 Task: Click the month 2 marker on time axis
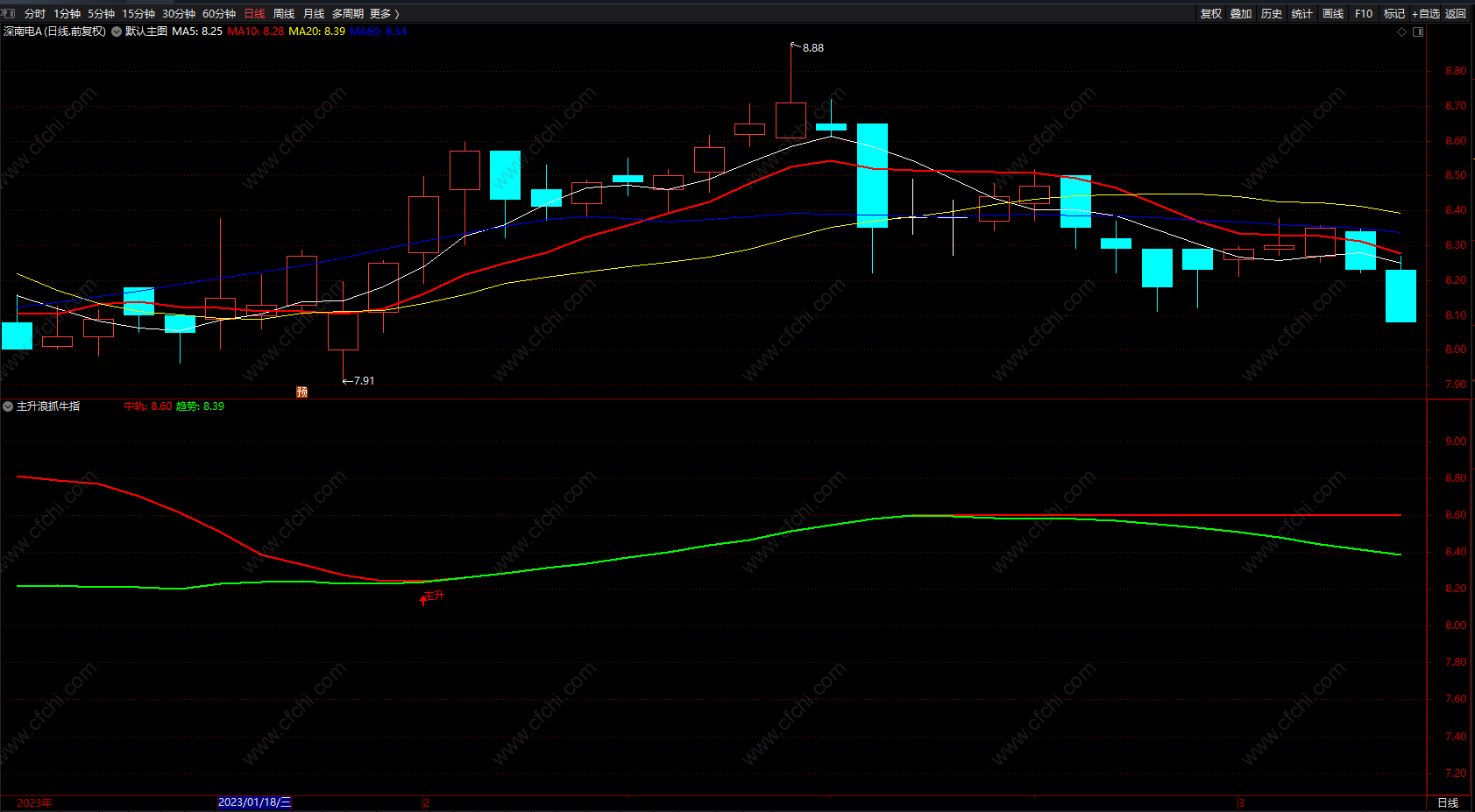click(426, 803)
